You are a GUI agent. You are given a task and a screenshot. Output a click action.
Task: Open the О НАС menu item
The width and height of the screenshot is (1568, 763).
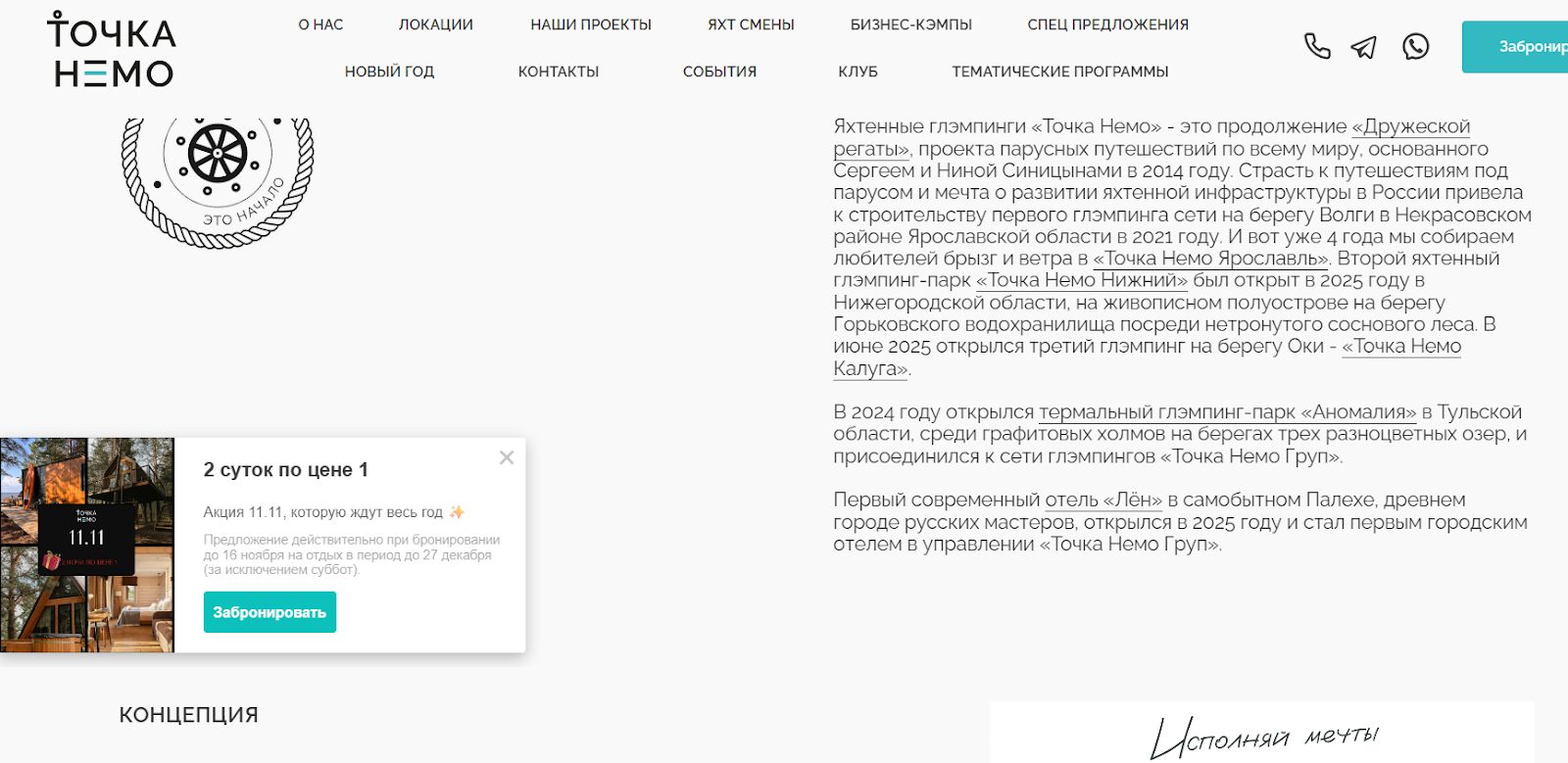(x=320, y=24)
